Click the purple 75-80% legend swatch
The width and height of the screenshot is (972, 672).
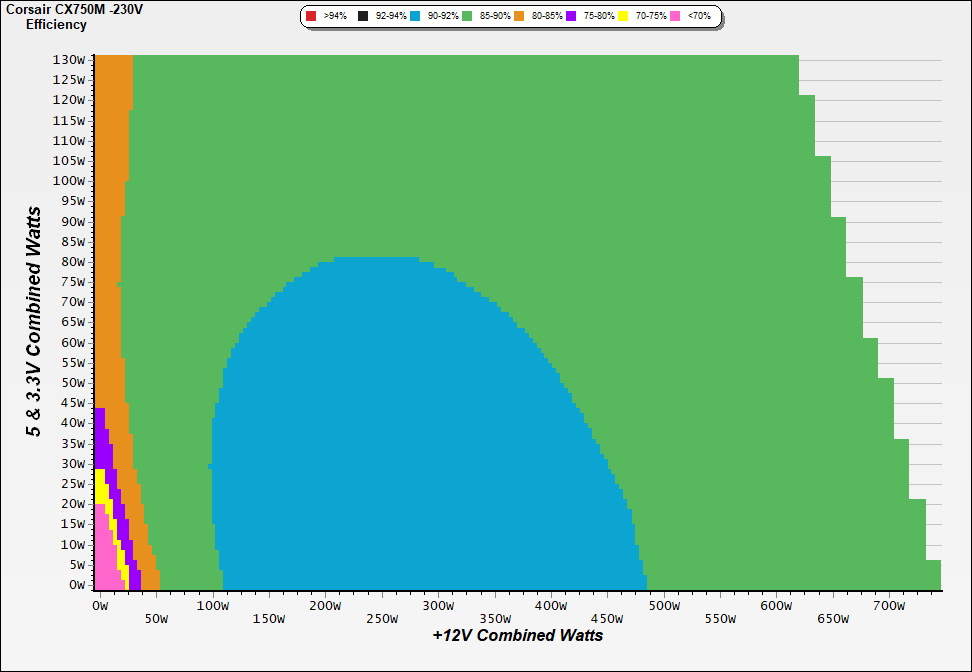pos(571,16)
